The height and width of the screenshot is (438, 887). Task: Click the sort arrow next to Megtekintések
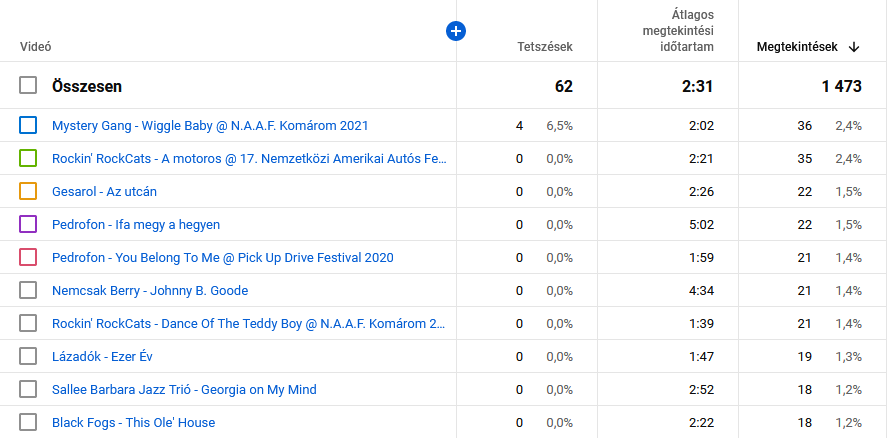[854, 47]
